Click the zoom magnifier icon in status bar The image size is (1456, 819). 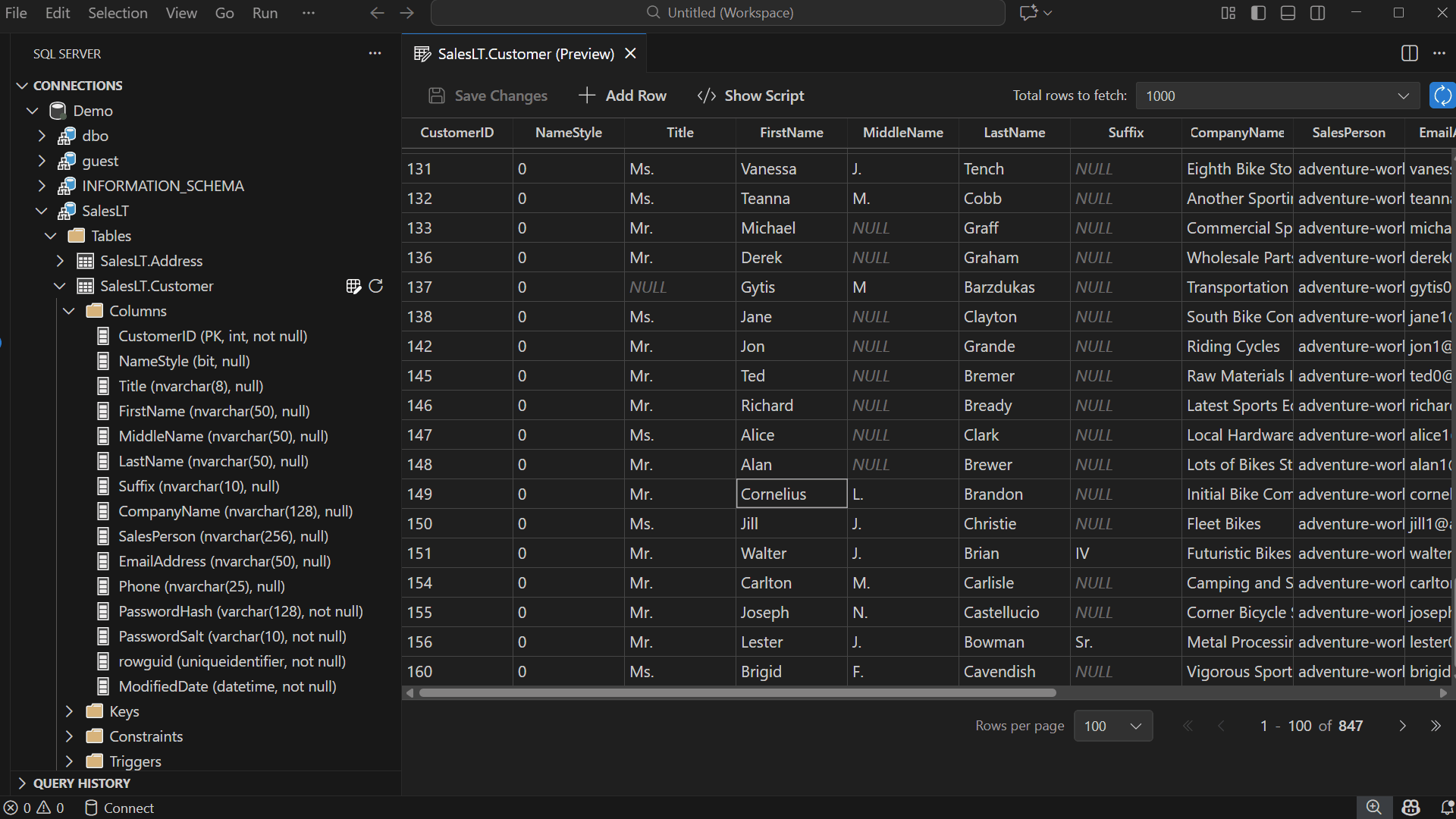point(1375,808)
